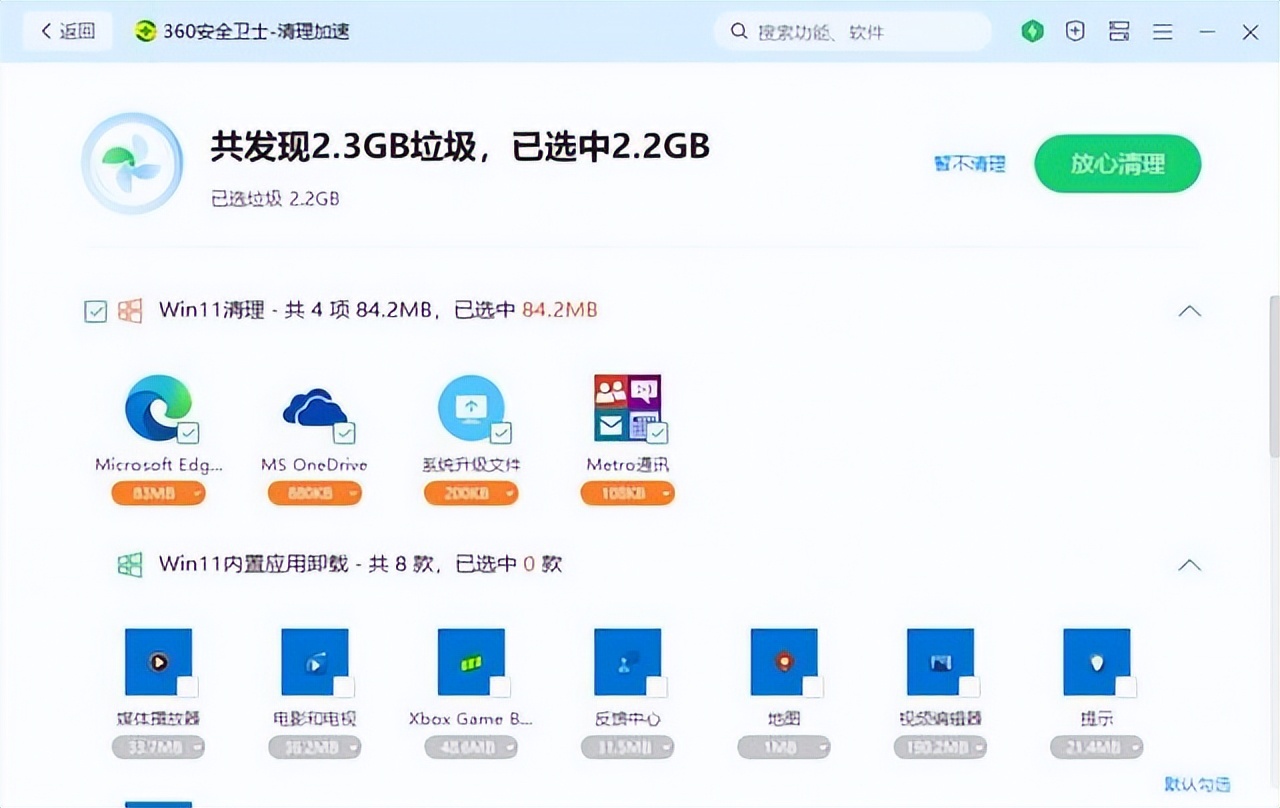Screen dimensions: 1280x808
Task: Click the Metro通讯 cleanup icon
Action: tap(627, 405)
